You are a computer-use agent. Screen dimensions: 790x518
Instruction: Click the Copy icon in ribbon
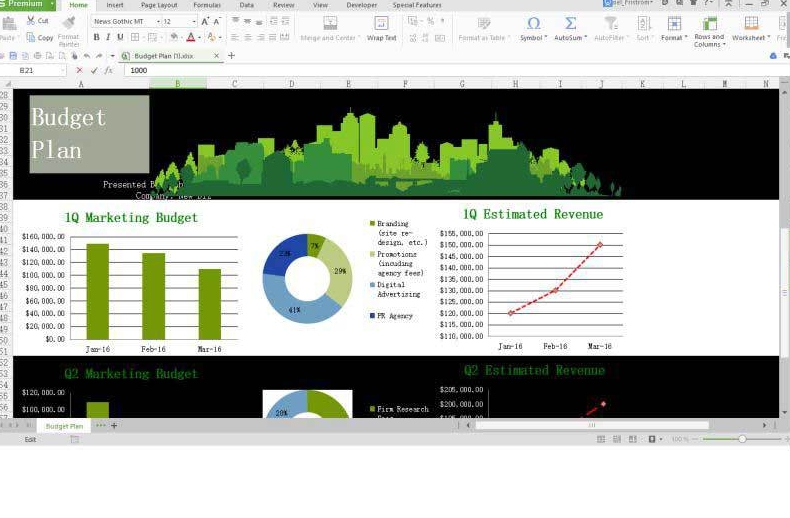coord(30,37)
